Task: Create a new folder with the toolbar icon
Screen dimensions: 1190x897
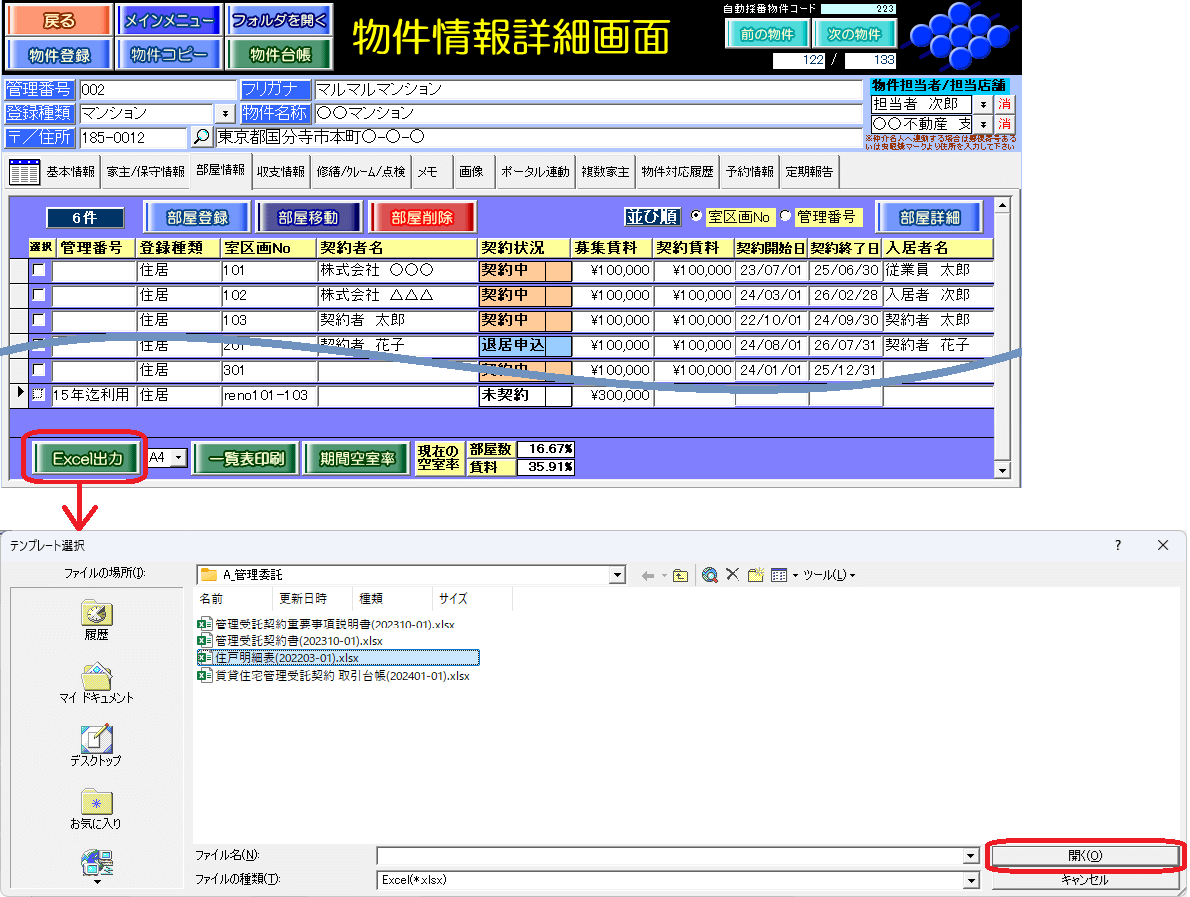Action: click(756, 575)
